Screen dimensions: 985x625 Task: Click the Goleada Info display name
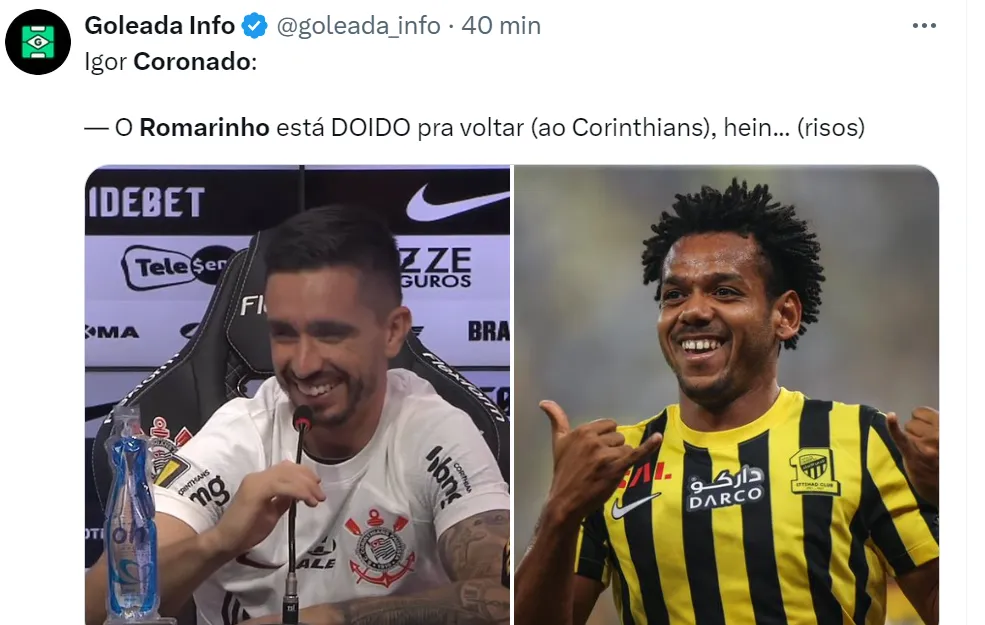(x=160, y=26)
